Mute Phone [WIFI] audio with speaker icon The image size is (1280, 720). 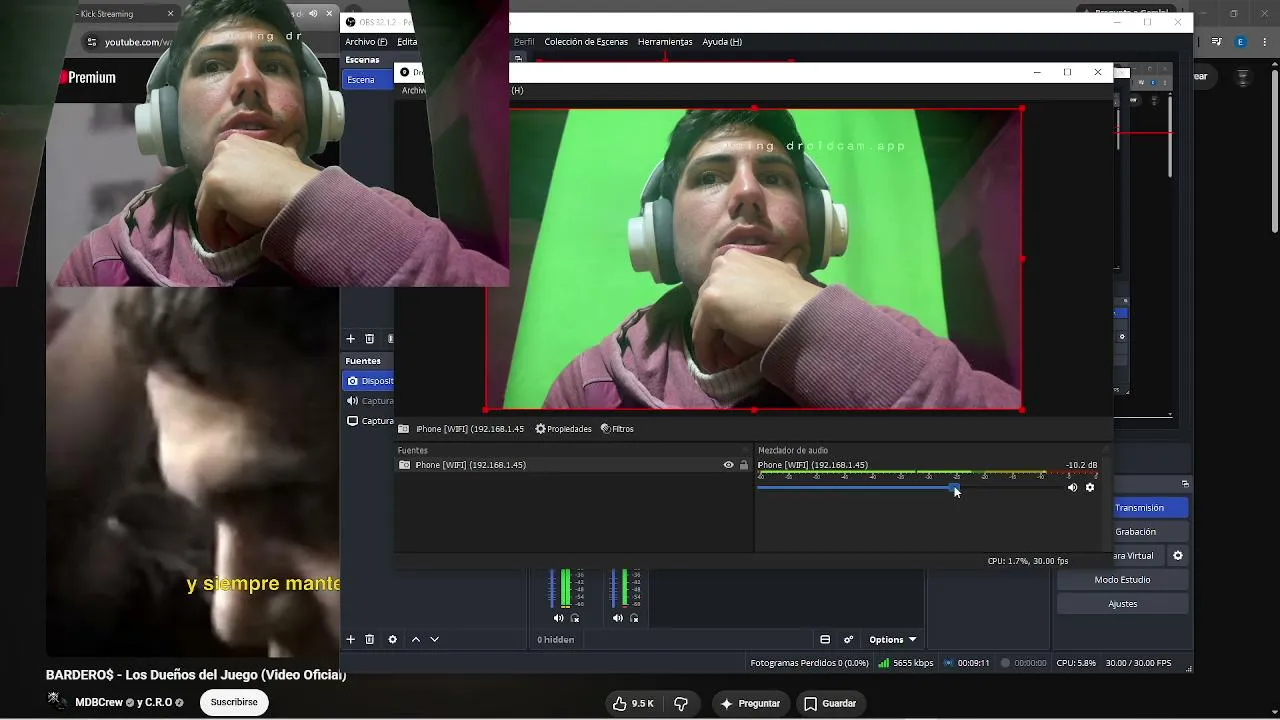[x=1072, y=488]
